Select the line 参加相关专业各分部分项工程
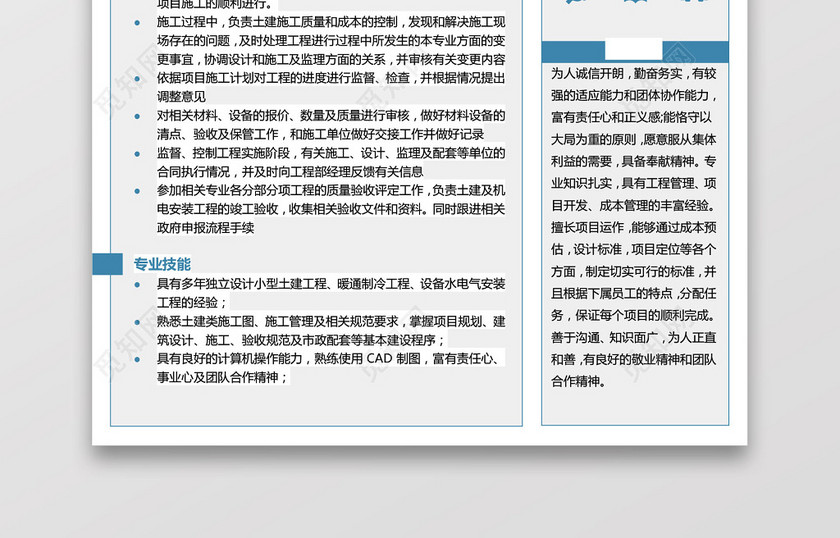The width and height of the screenshot is (840, 538). [331, 191]
